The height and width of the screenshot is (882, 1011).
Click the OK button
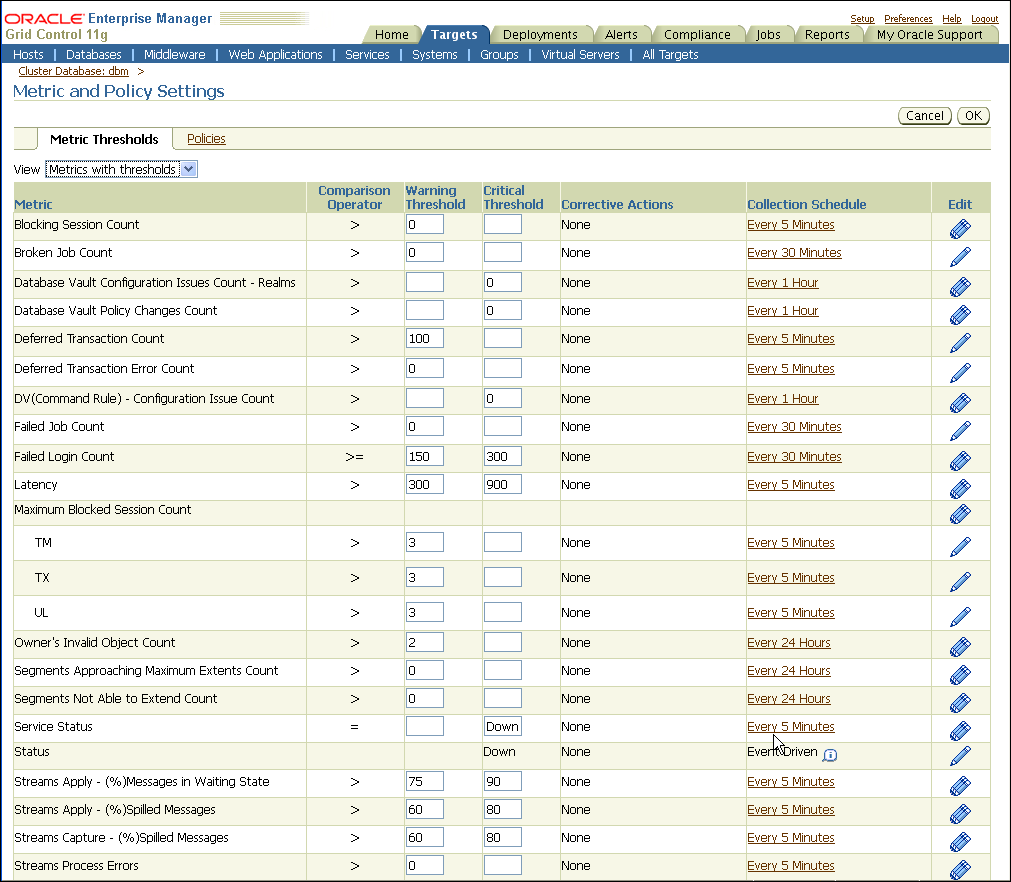click(x=973, y=115)
